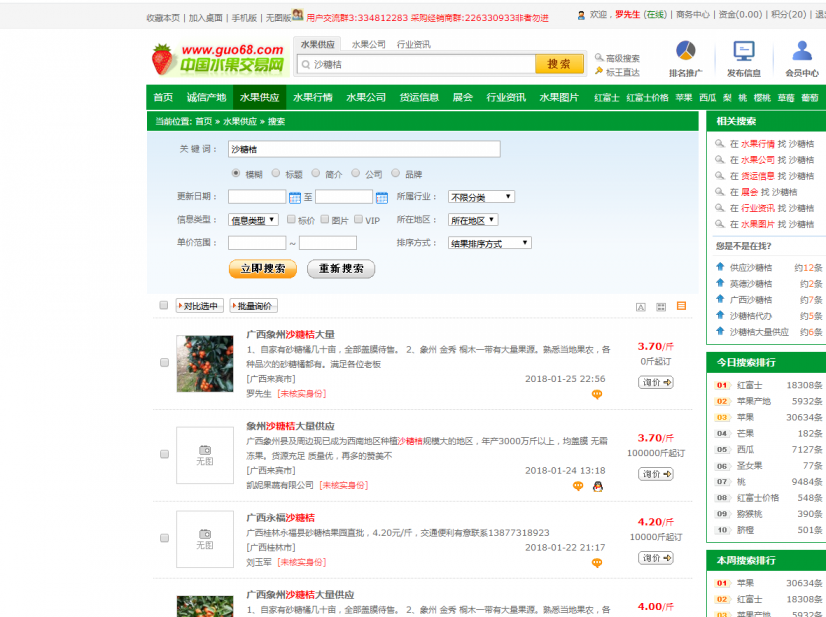Switch to the 水果公司 search tab
826x617 pixels.
(368, 44)
